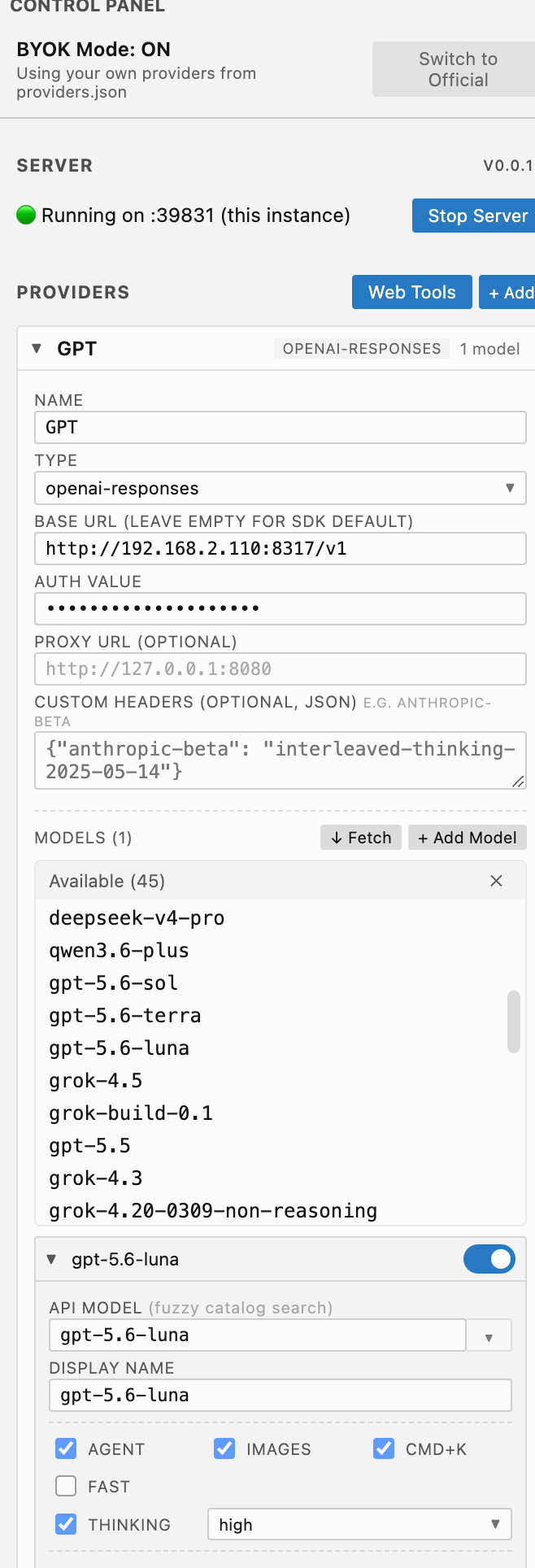Select grok-4.20-0309-non-reasoning from available models
535x1568 pixels.
(281, 1211)
